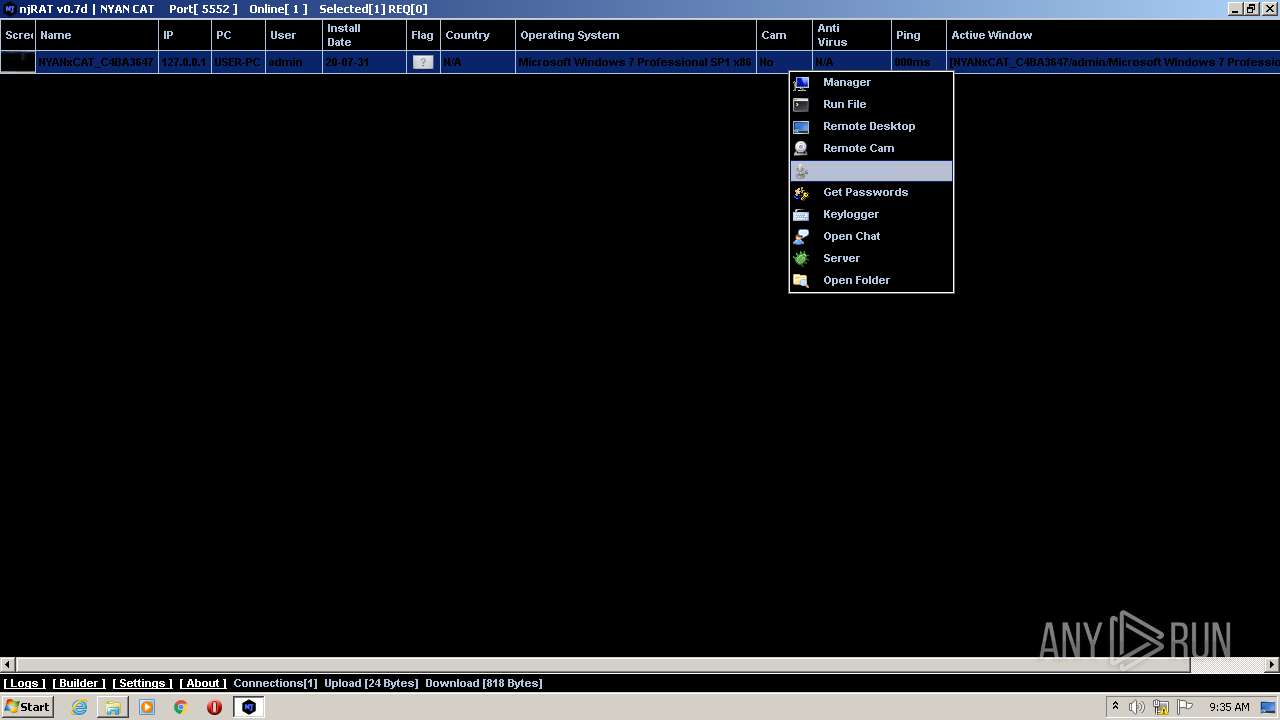1280x720 pixels.
Task: Click the Upload [24 Bytes] status text
Action: click(371, 683)
